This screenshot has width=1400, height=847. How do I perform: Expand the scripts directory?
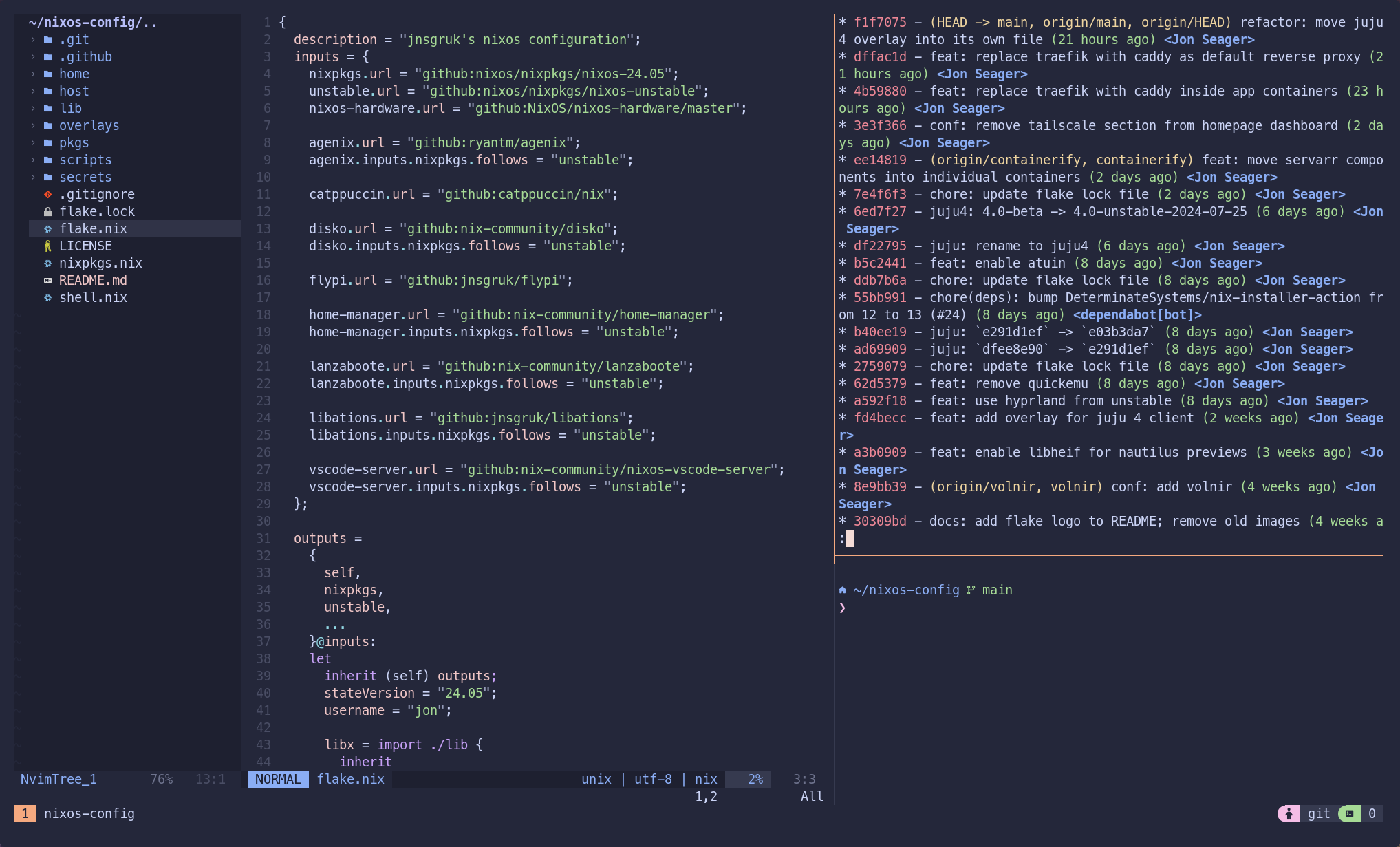pyautogui.click(x=33, y=160)
